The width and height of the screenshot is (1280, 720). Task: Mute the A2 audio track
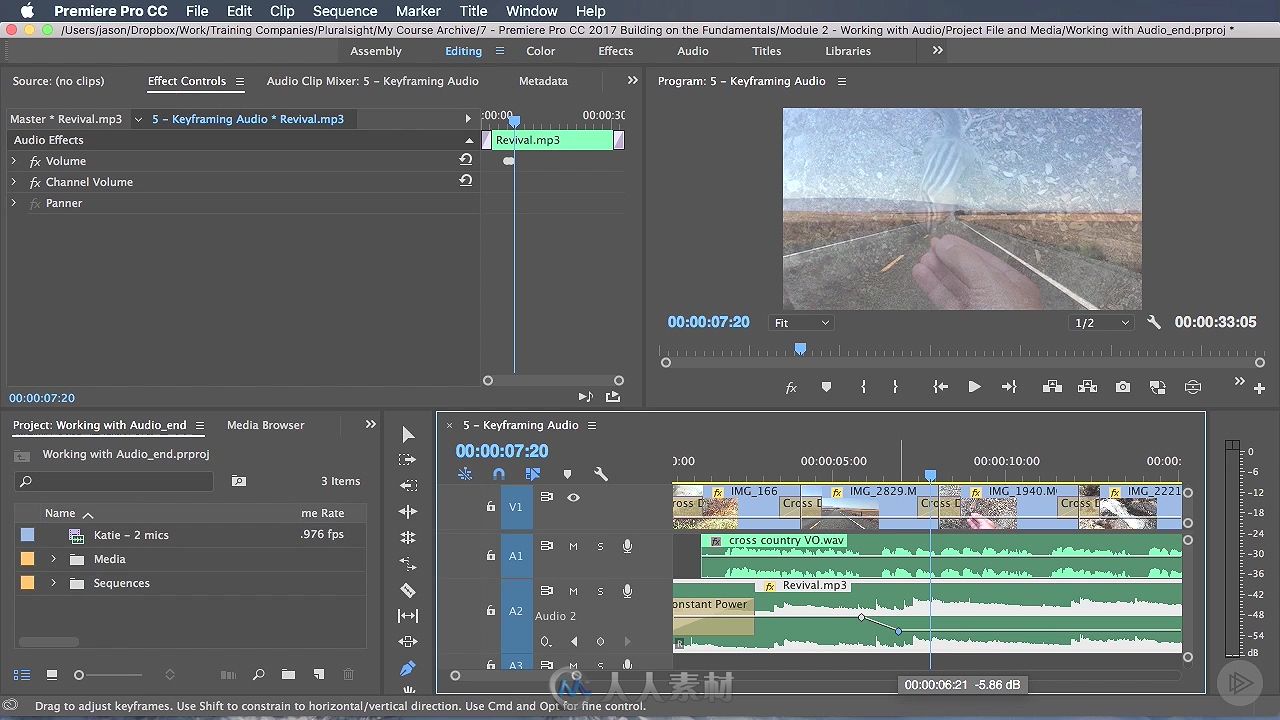coord(573,591)
